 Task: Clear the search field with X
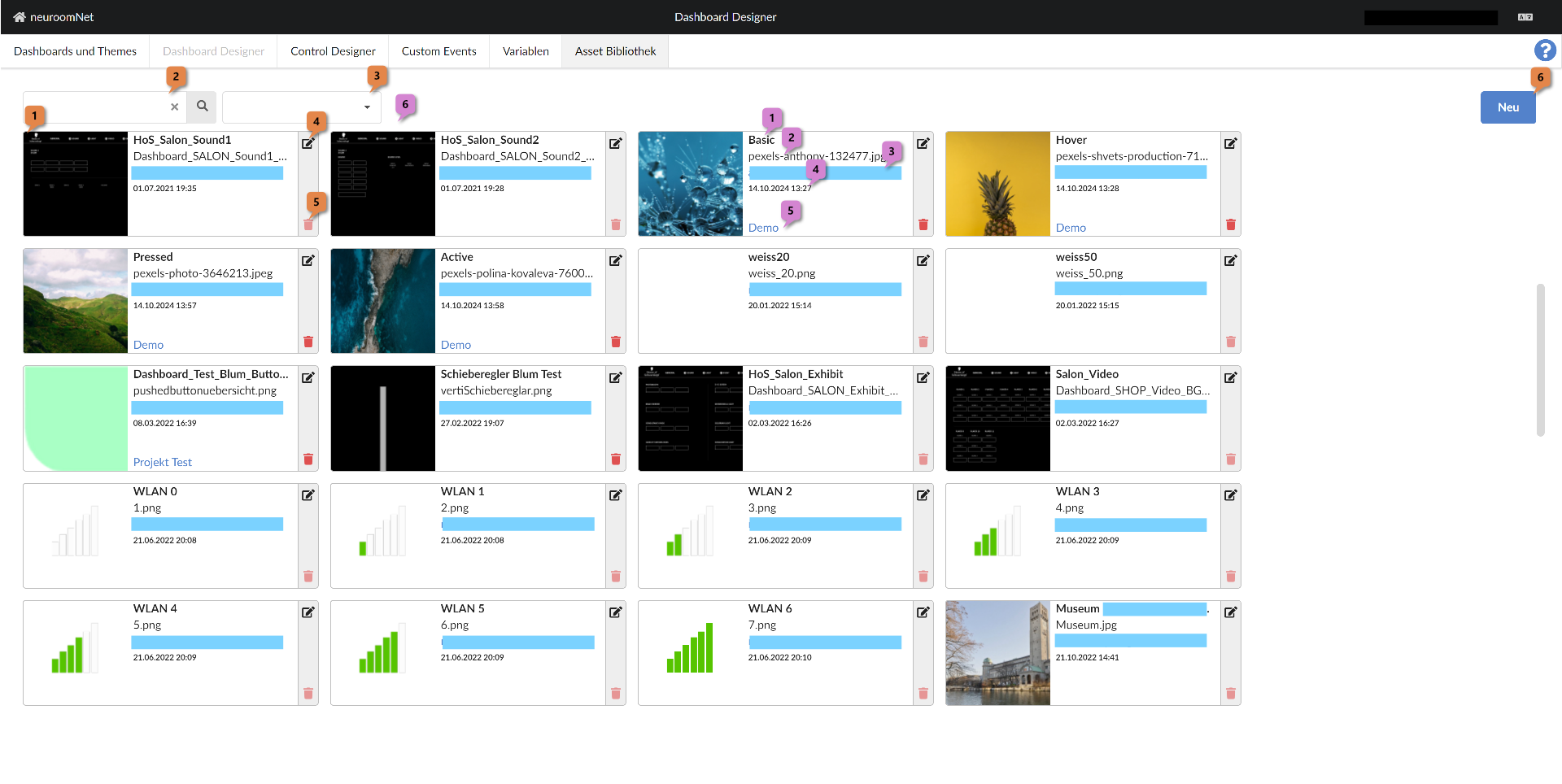(x=174, y=107)
